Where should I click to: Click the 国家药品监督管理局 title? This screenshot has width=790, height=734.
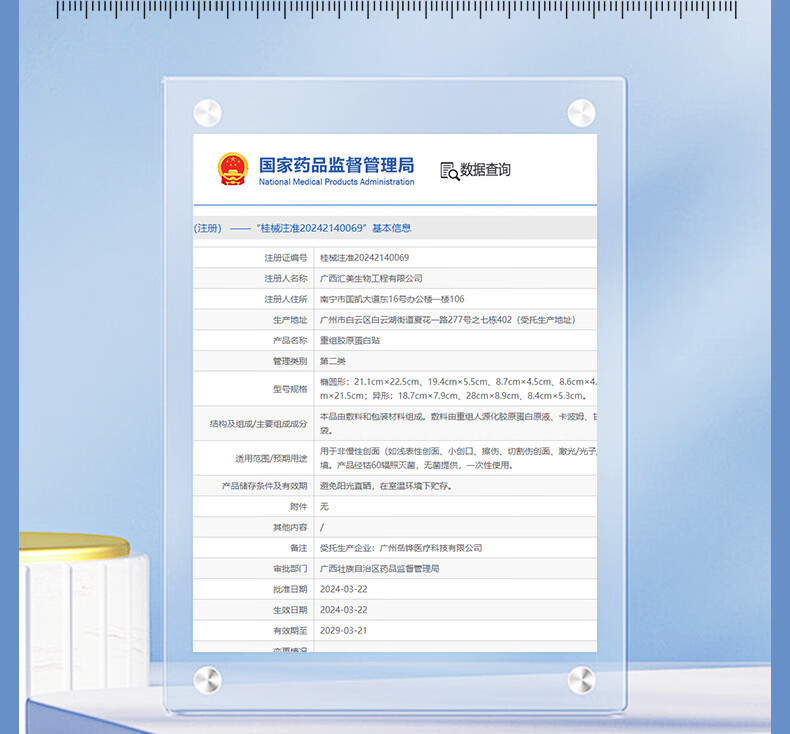337,165
